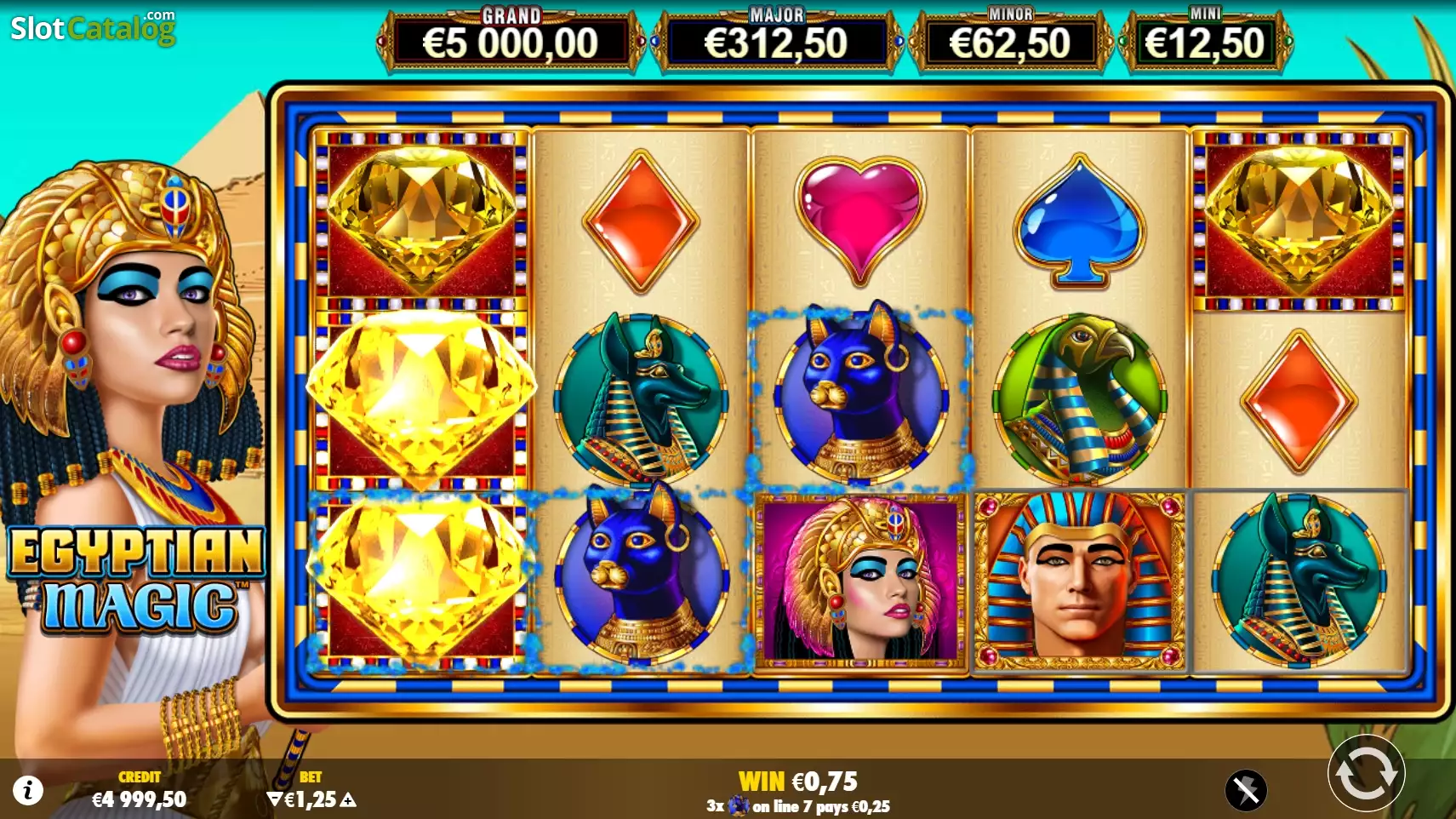Click the red diamond symbol atop reel two

[x=641, y=220]
